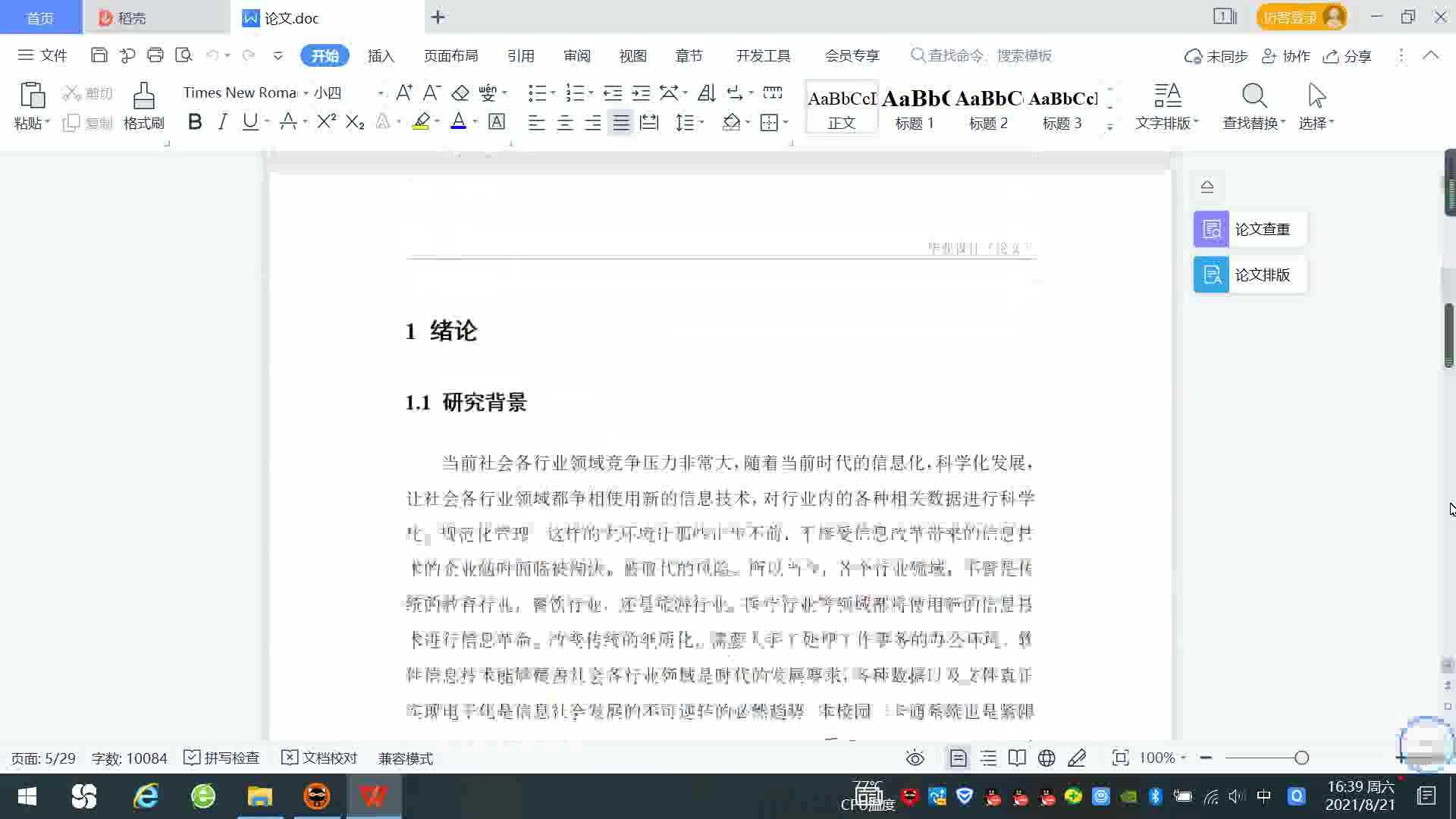Switch to the 页面布局 ribbon tab

pyautogui.click(x=450, y=56)
